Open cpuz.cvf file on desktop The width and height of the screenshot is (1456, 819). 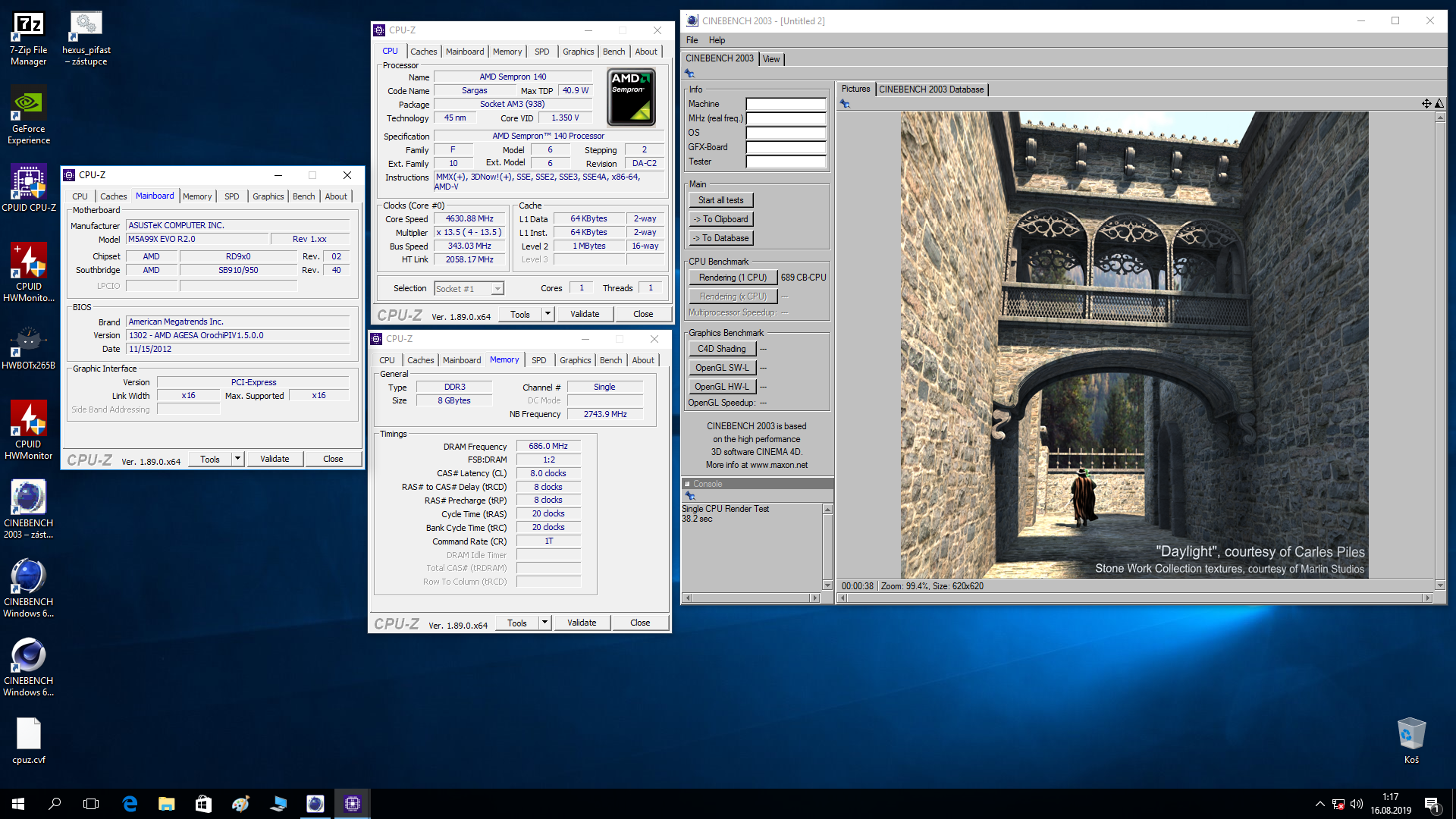click(x=29, y=741)
